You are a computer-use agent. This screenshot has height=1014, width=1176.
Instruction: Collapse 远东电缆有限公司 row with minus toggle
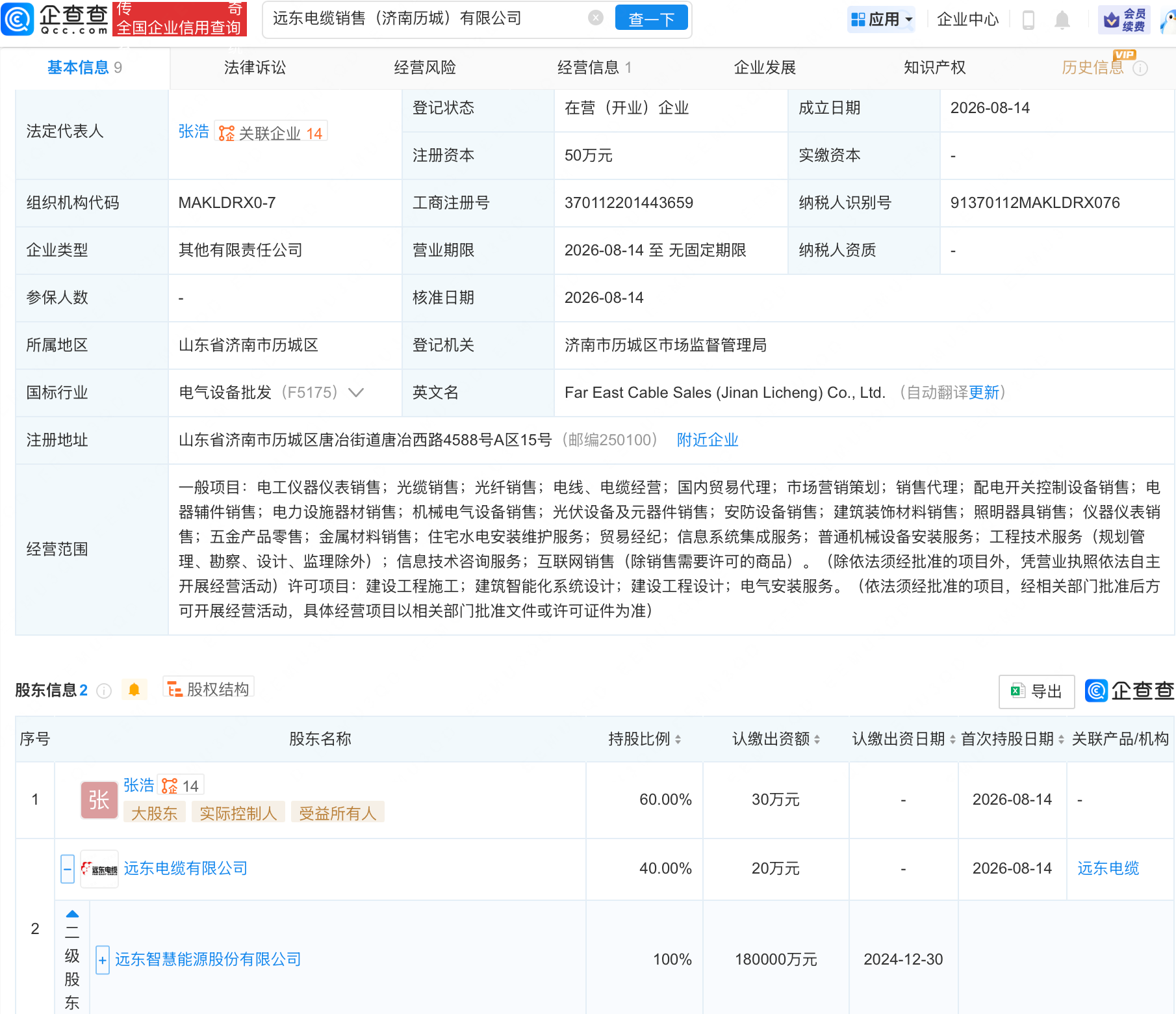pyautogui.click(x=68, y=869)
